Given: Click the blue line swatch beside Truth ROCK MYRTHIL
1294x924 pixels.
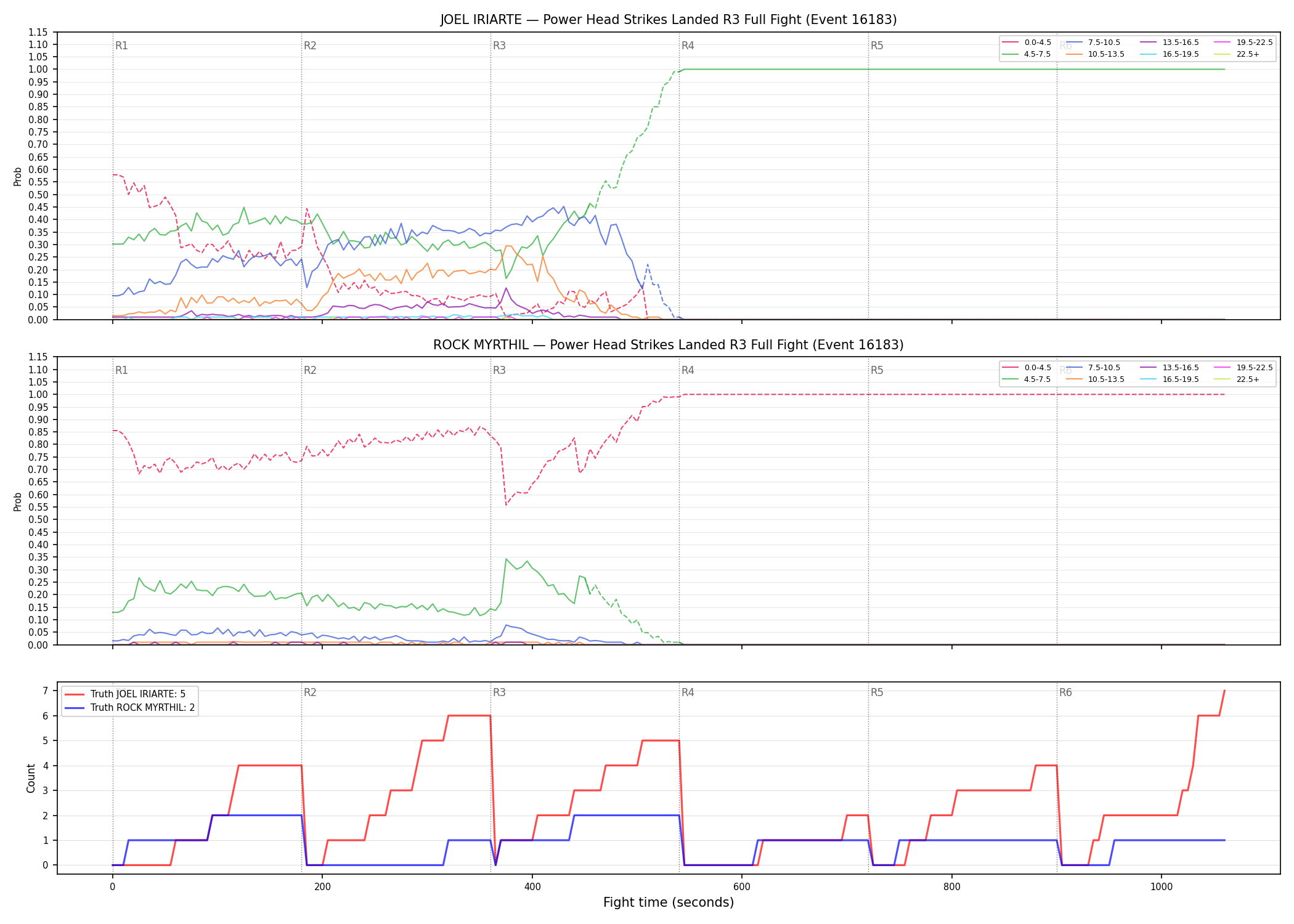Looking at the screenshot, I should 74,708.
